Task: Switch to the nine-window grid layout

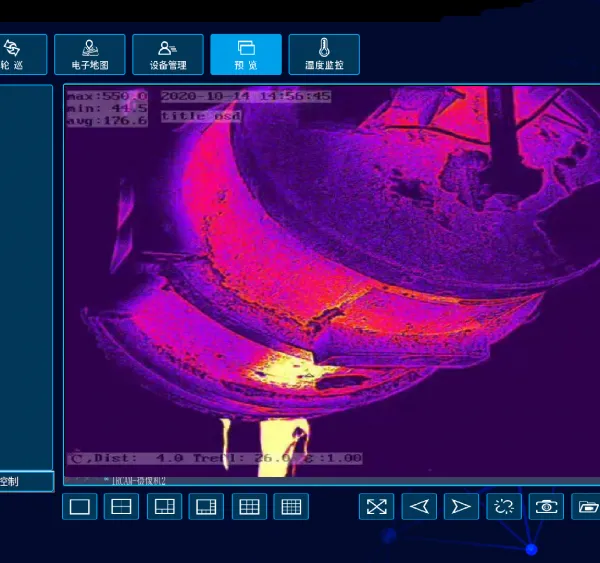Action: point(249,507)
